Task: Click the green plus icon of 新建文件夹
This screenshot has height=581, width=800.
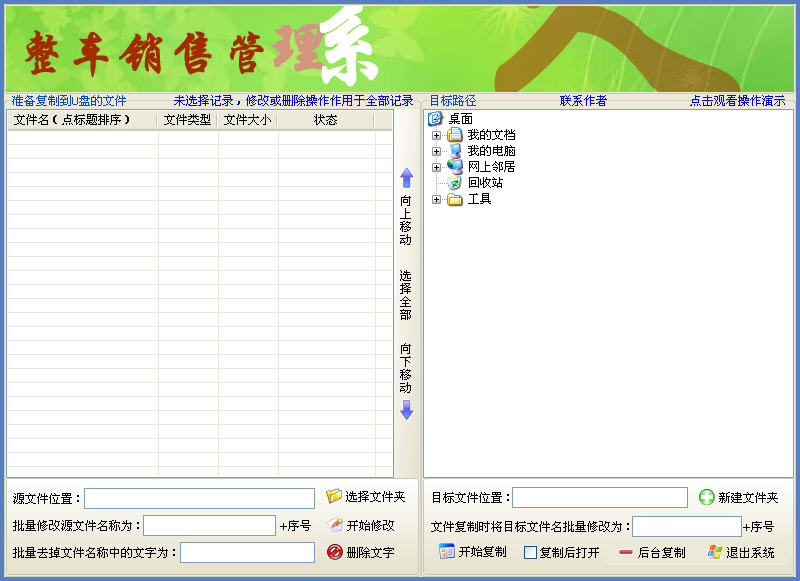Action: point(707,497)
